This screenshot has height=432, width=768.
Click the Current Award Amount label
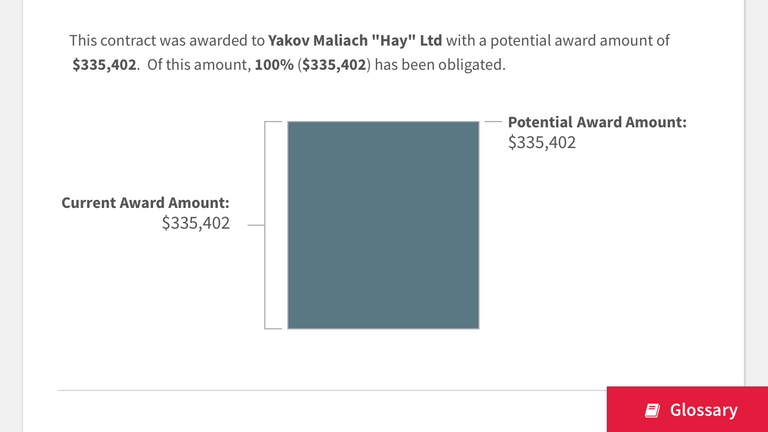point(146,202)
